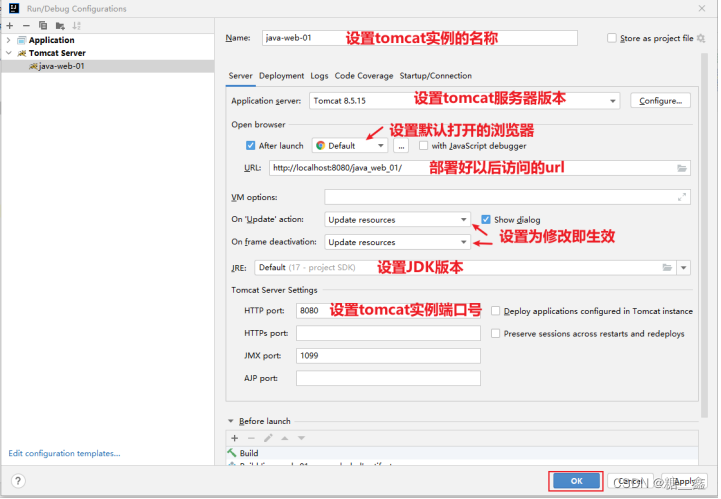Switch to the Startup/Connection tab
Viewport: 721px width, 499px height.
pyautogui.click(x=435, y=76)
